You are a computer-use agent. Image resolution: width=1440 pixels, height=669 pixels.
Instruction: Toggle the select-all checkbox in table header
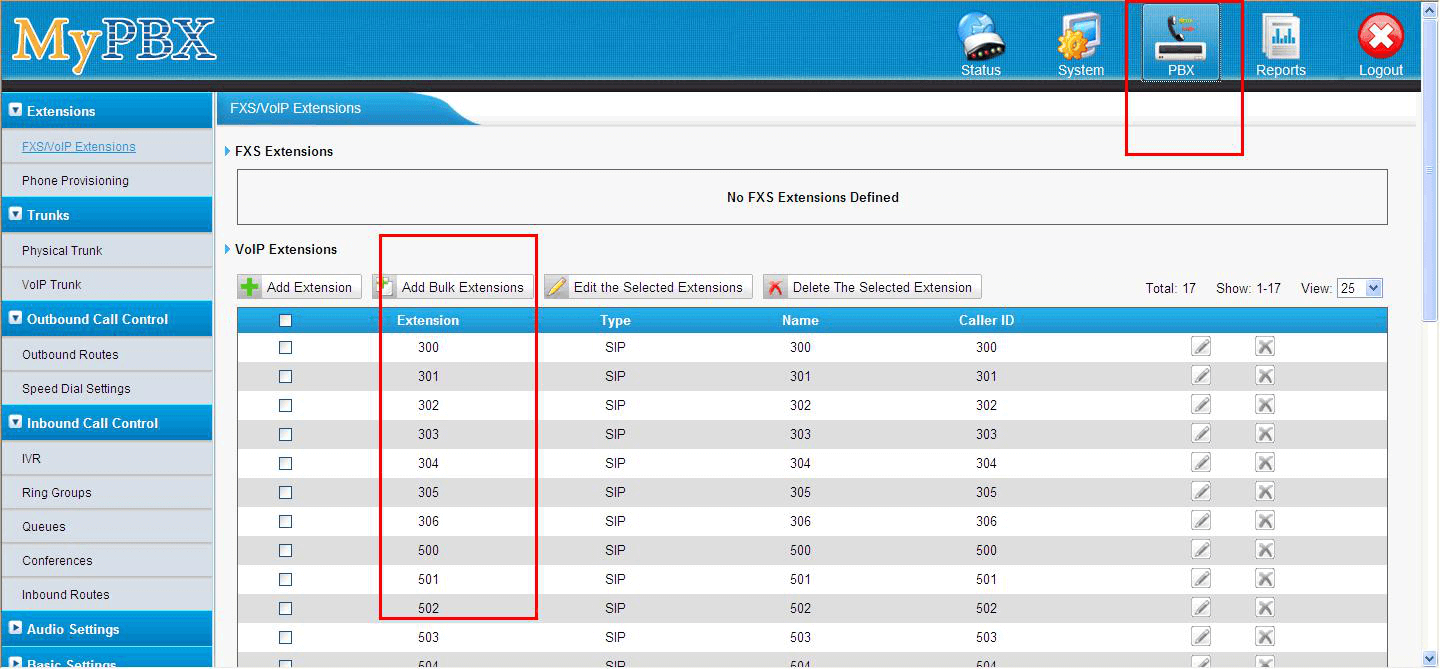(285, 321)
